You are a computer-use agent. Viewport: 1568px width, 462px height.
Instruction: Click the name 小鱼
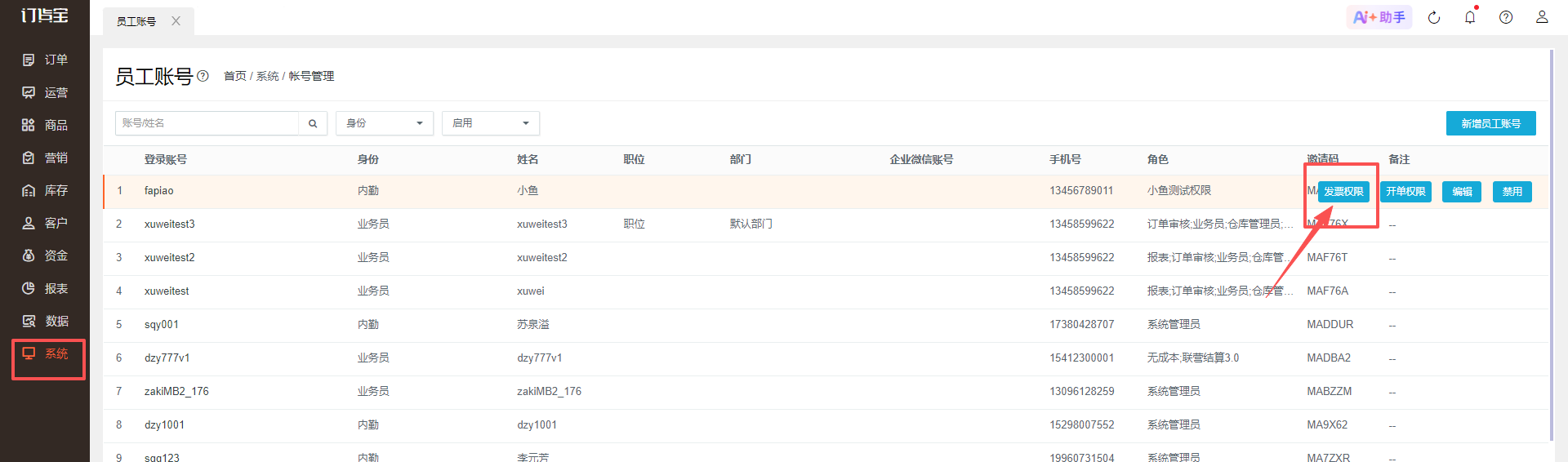coord(528,190)
